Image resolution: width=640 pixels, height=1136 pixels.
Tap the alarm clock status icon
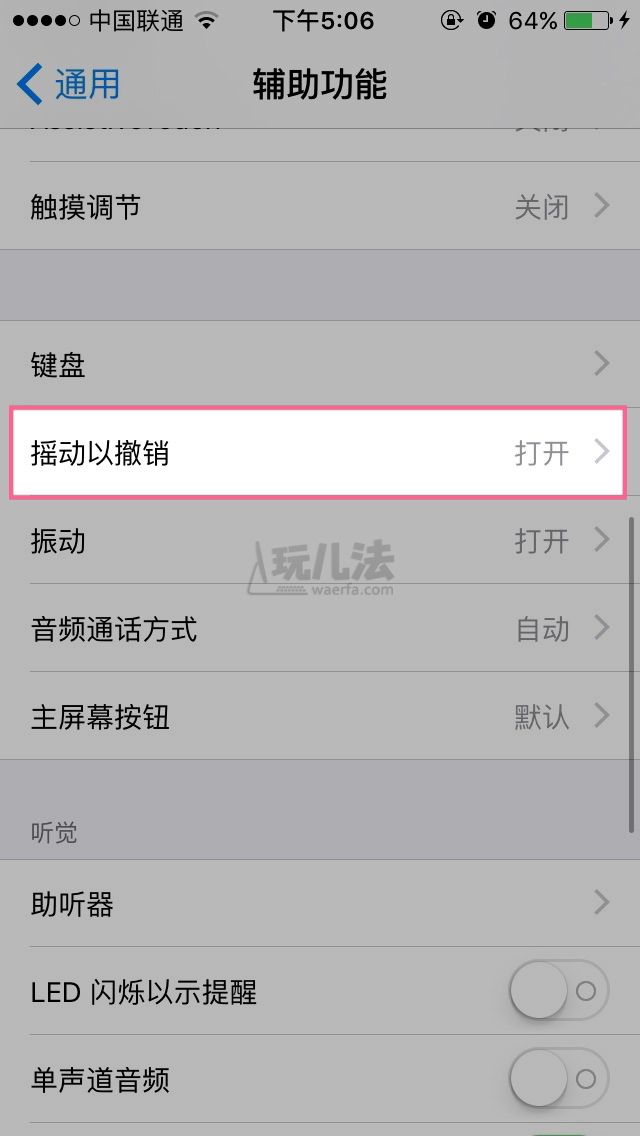(487, 20)
